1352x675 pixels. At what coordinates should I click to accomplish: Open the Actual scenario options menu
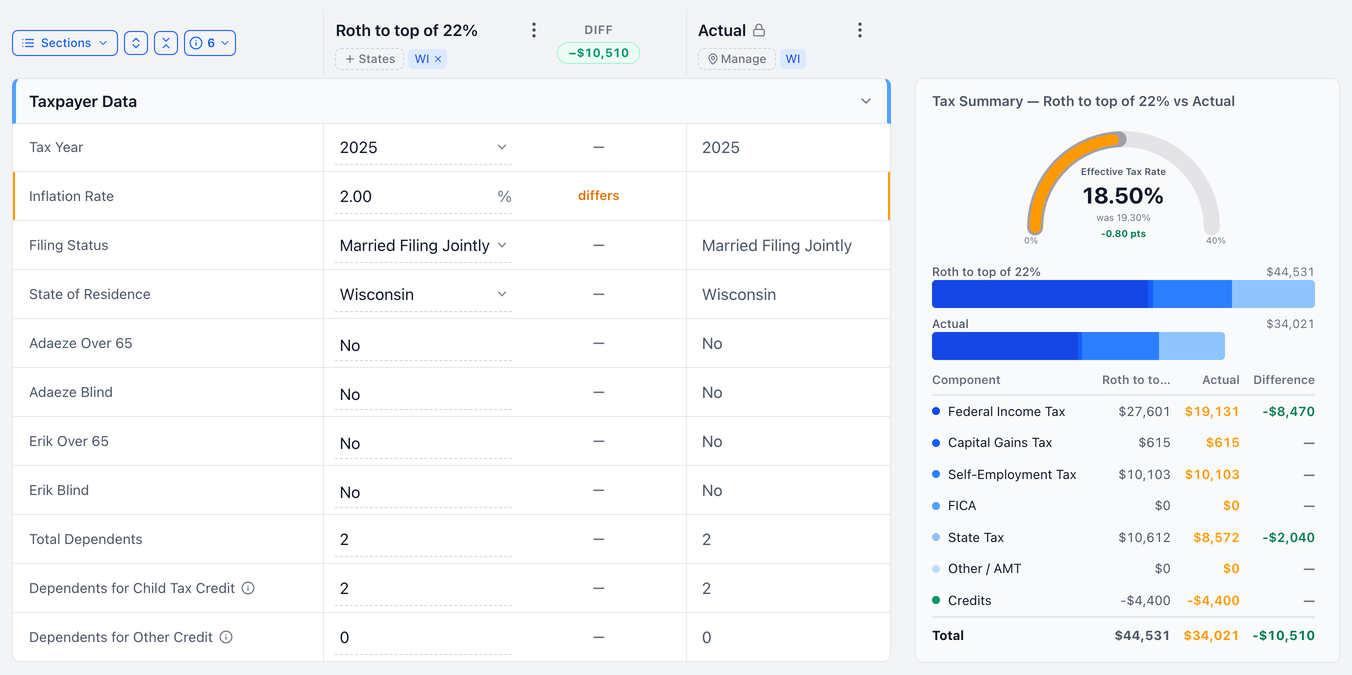[x=860, y=31]
